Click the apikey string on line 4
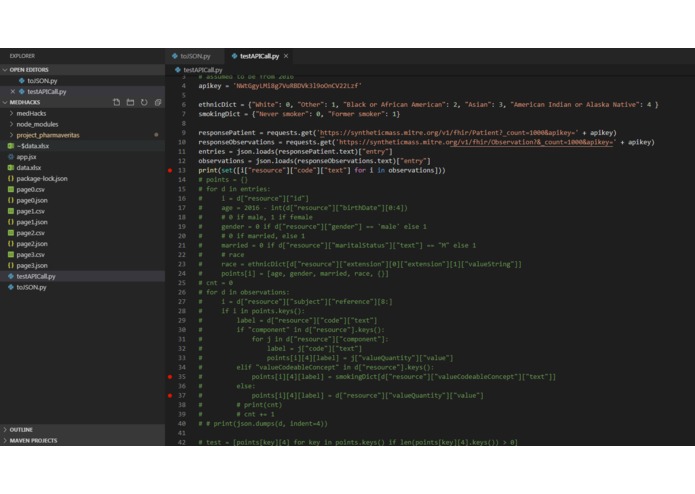Viewport: 695px width, 494px height. click(x=297, y=86)
